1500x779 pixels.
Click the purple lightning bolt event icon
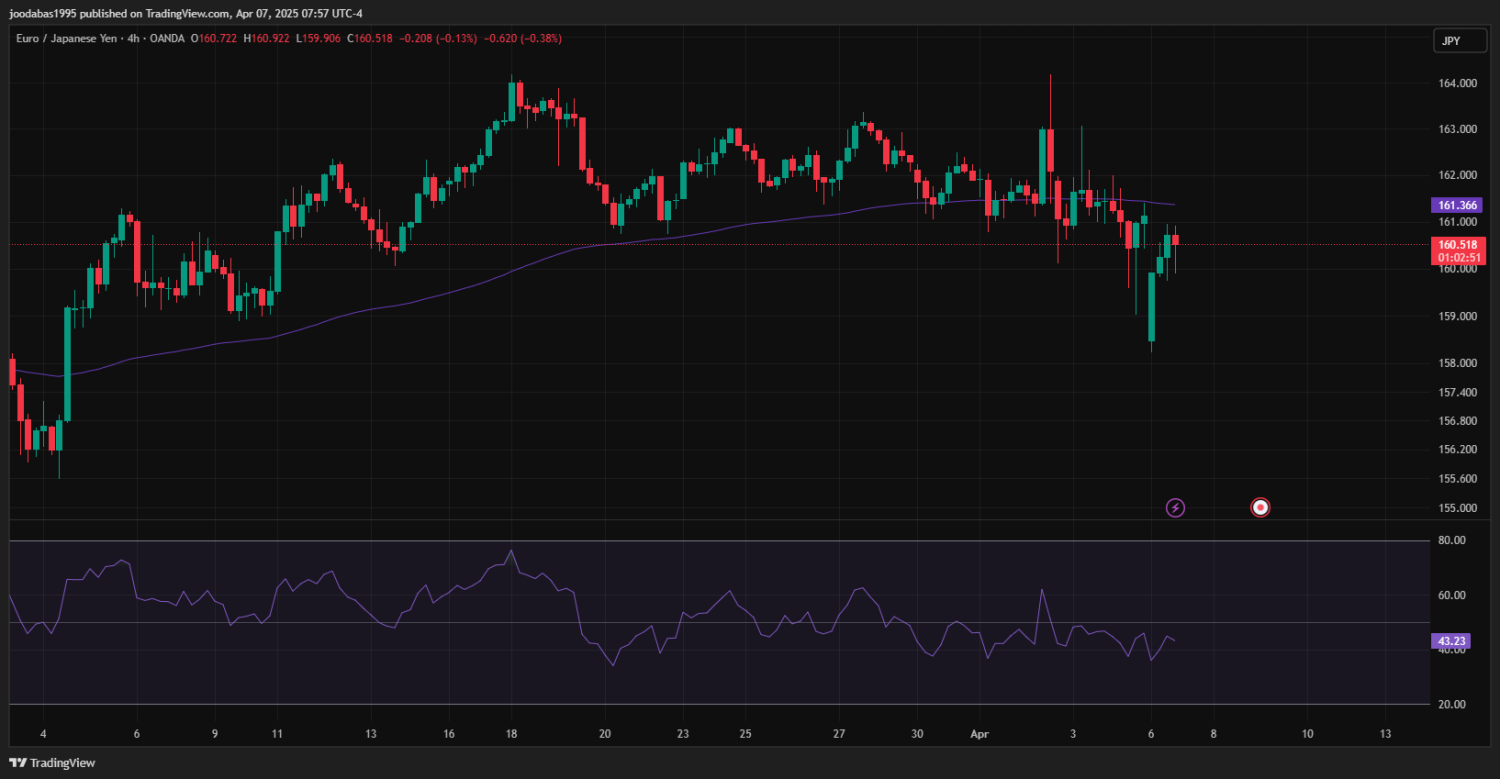tap(1176, 508)
